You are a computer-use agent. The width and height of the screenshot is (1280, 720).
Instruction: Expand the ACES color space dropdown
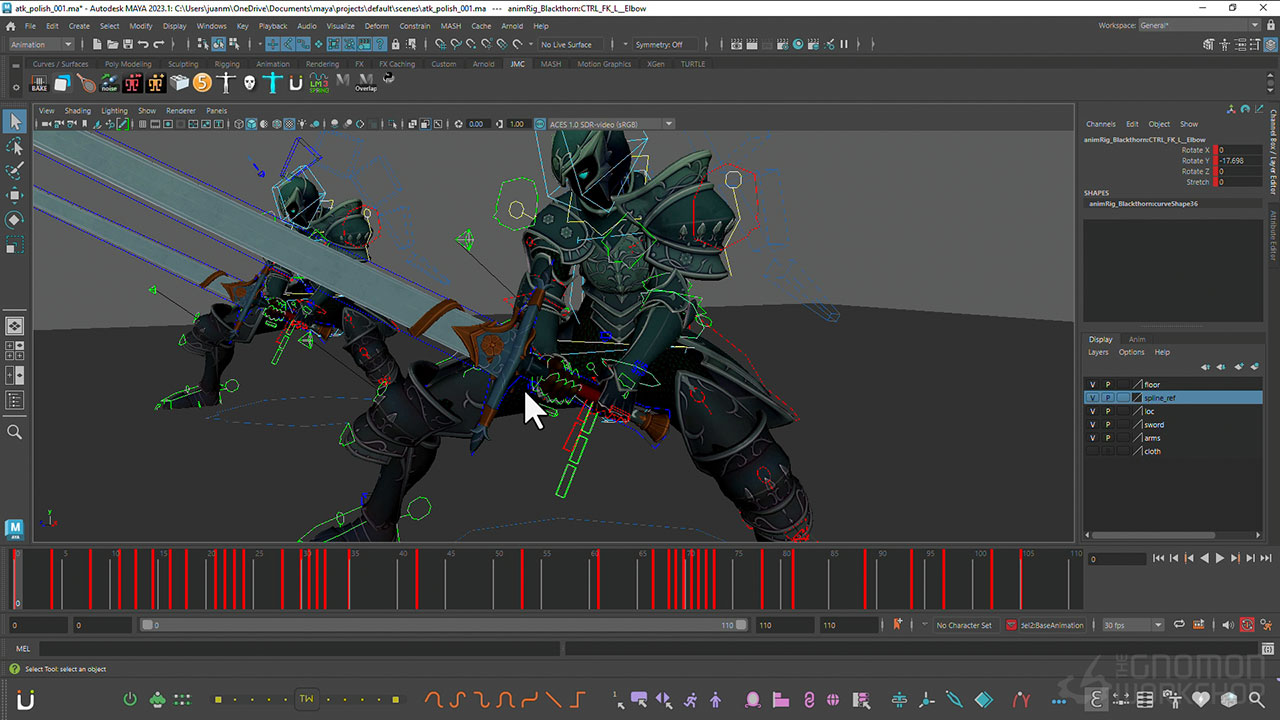tap(668, 124)
